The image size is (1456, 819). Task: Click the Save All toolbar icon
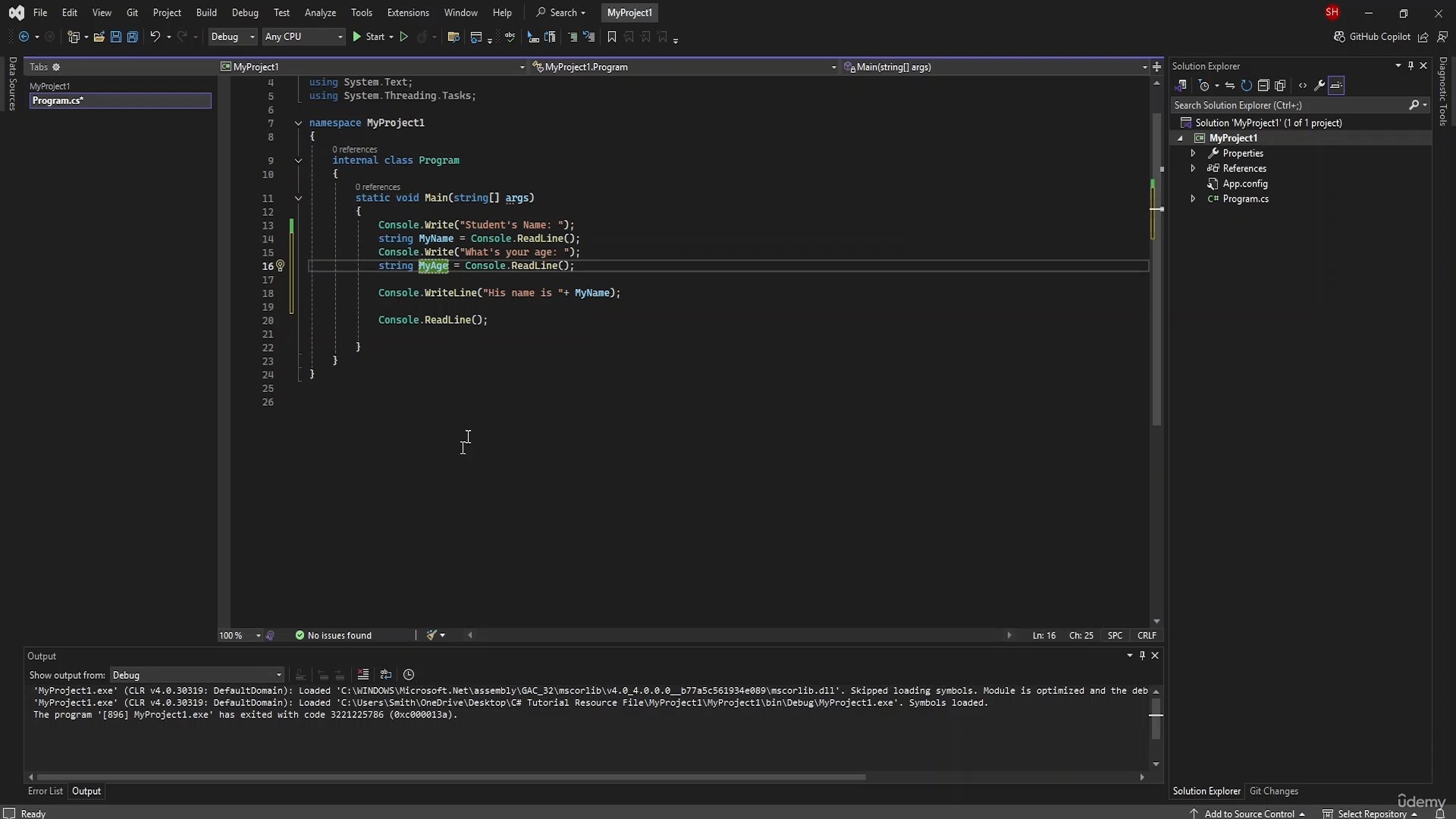pyautogui.click(x=132, y=36)
